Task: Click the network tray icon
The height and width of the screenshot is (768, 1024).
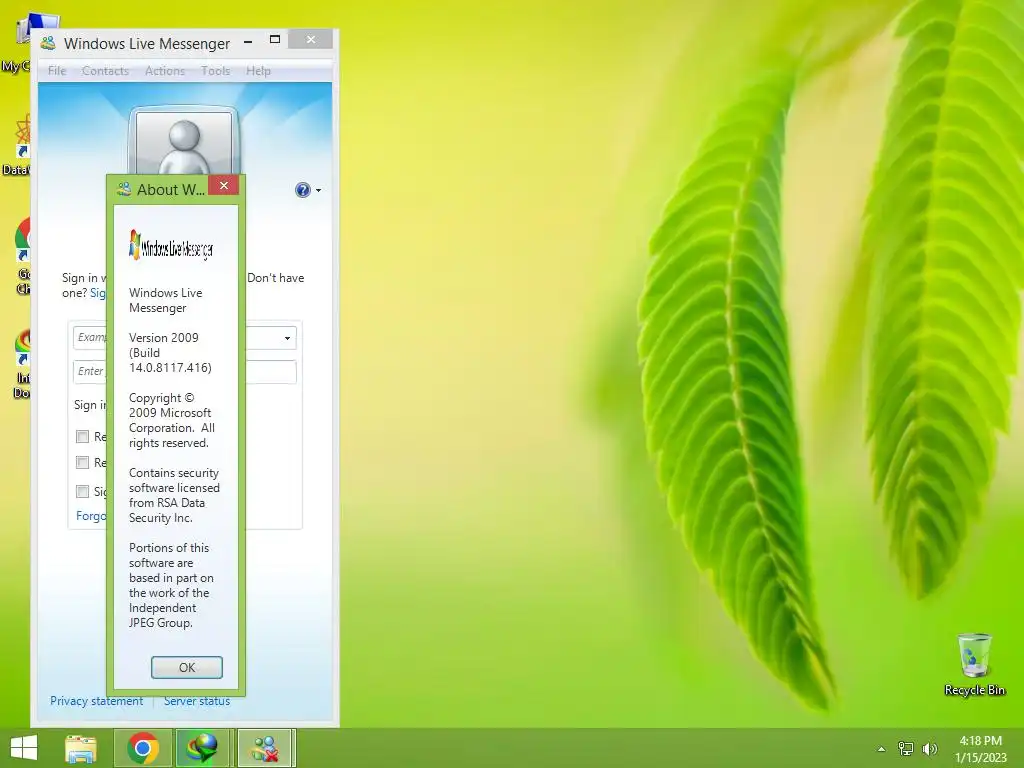Action: coord(906,749)
